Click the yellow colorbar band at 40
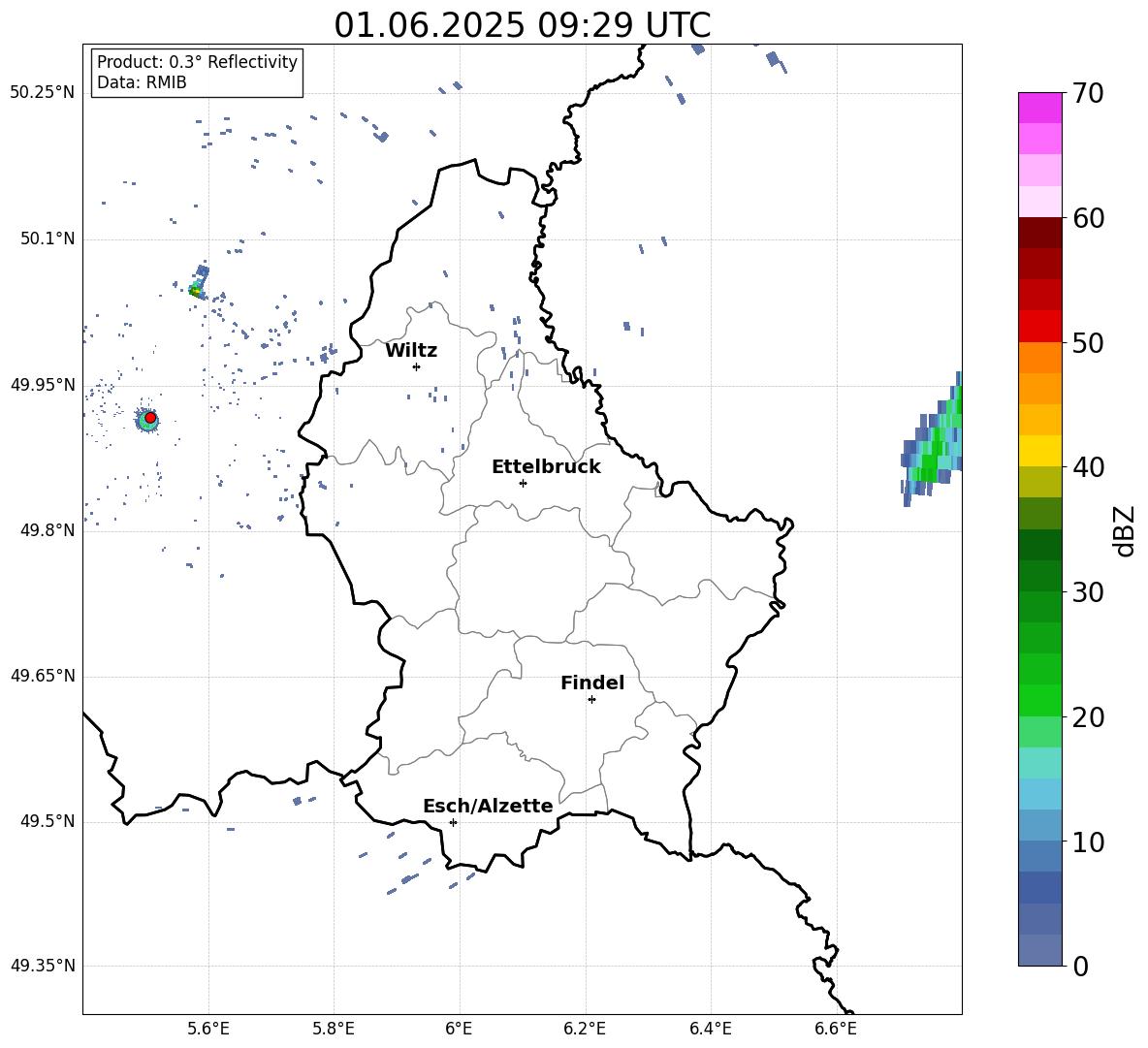This screenshot has height=1048, width=1148. point(1040,451)
